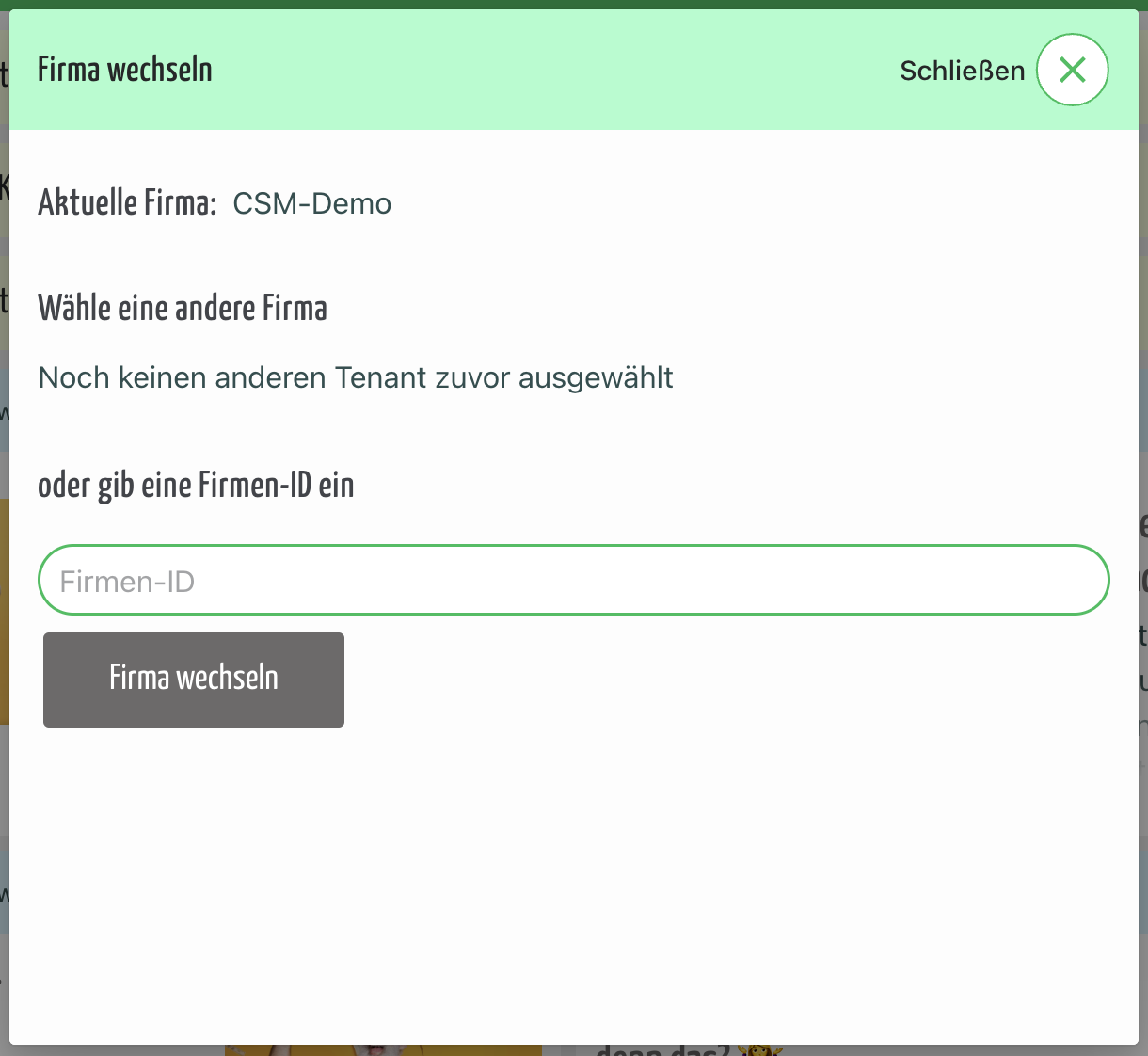
Task: Click the dimmed yellow image below the dialog
Action: tap(383, 1050)
